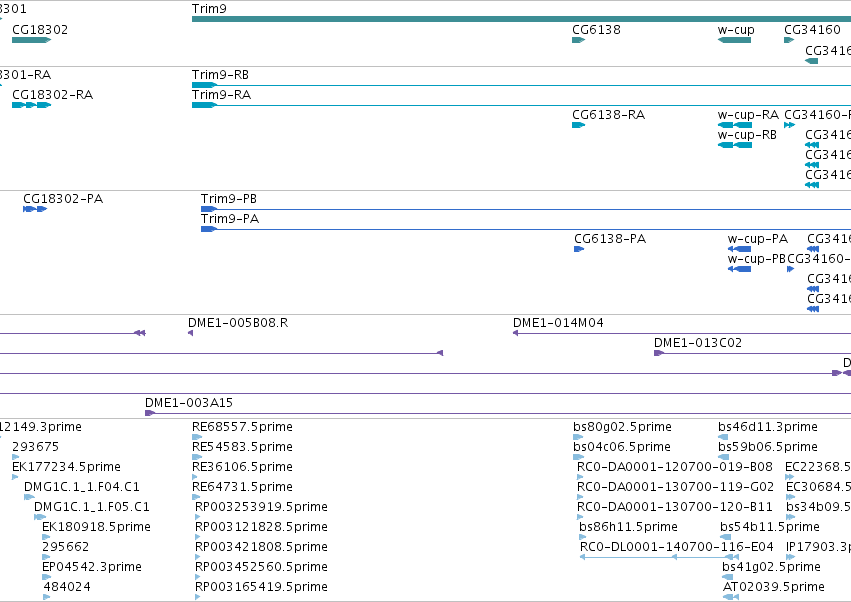Select the w-cup-PA protein glyph
This screenshot has width=851, height=602.
tap(739, 249)
